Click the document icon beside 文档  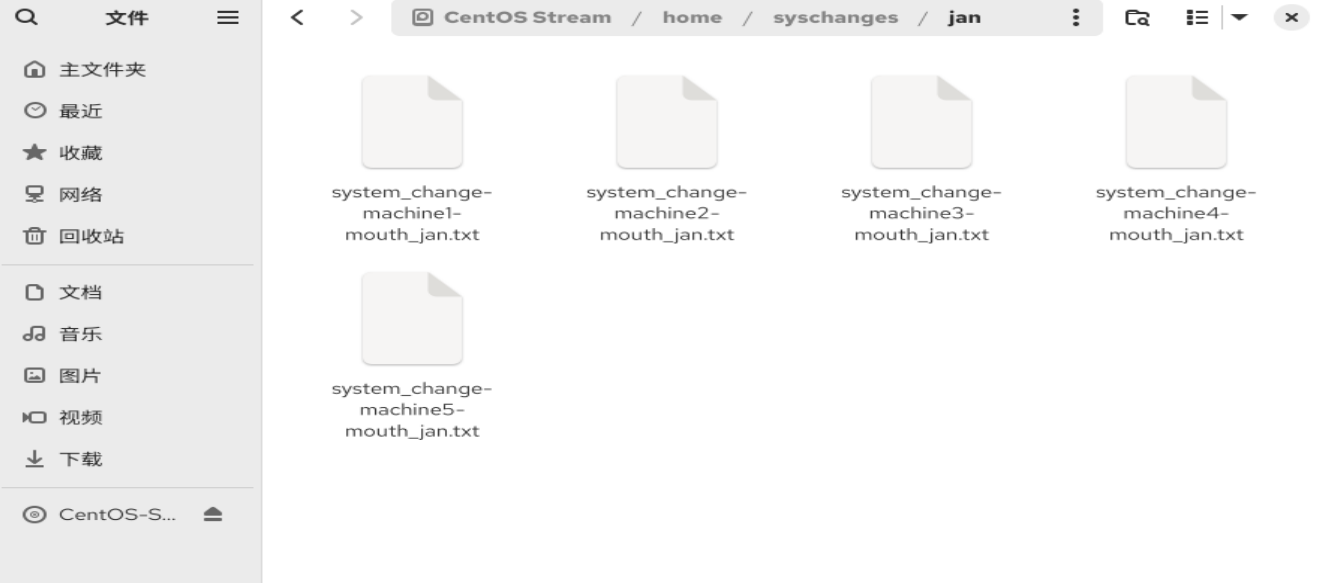pos(33,293)
